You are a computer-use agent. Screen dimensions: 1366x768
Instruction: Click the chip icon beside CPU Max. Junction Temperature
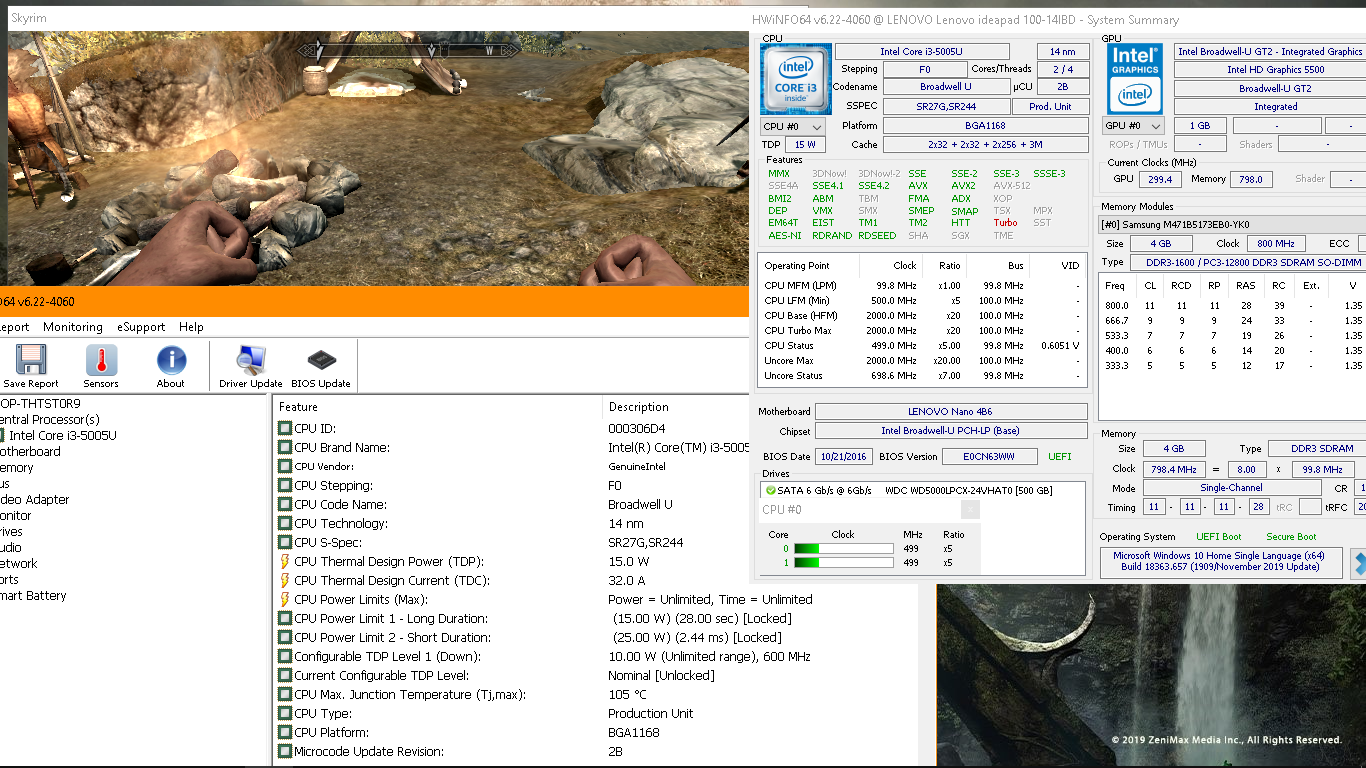285,695
